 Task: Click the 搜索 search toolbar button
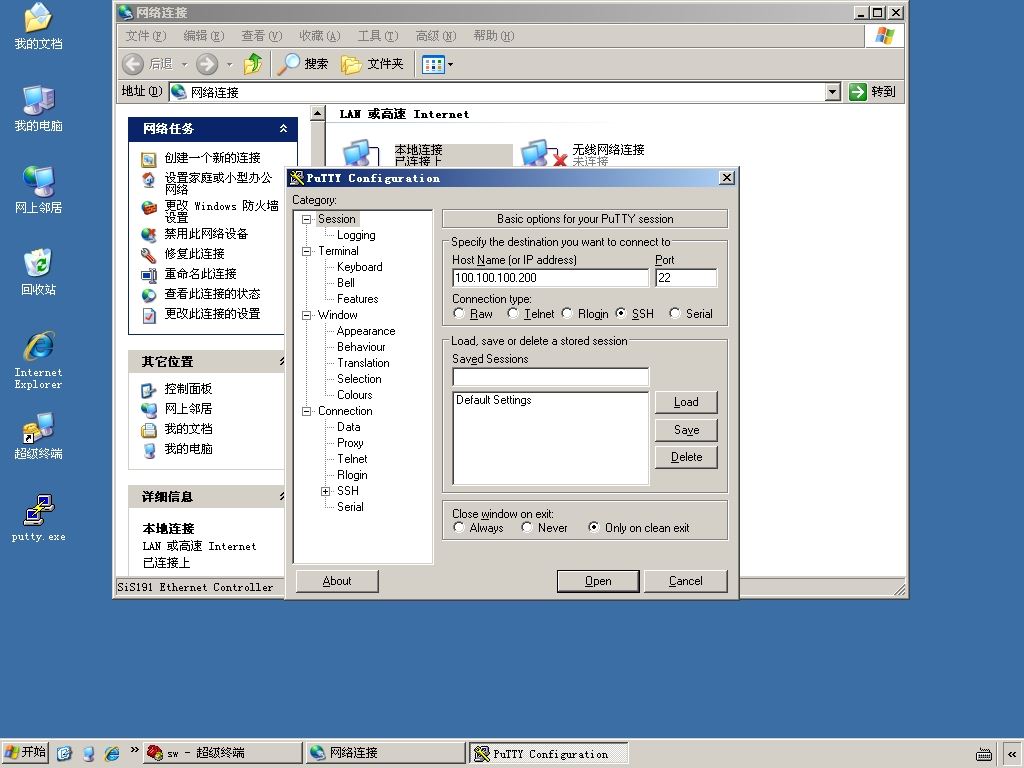302,64
